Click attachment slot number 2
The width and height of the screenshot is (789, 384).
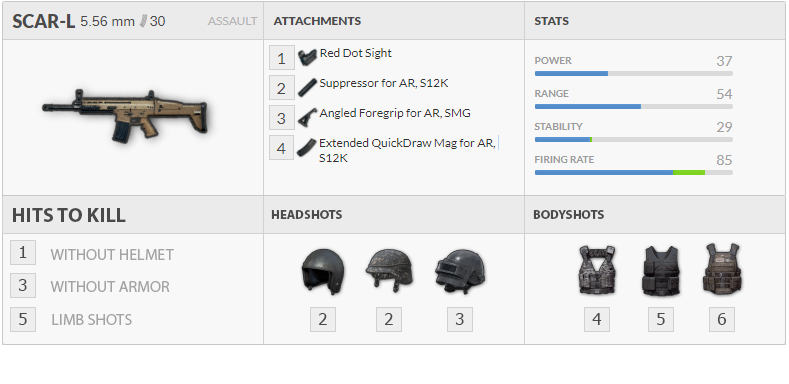(x=281, y=88)
